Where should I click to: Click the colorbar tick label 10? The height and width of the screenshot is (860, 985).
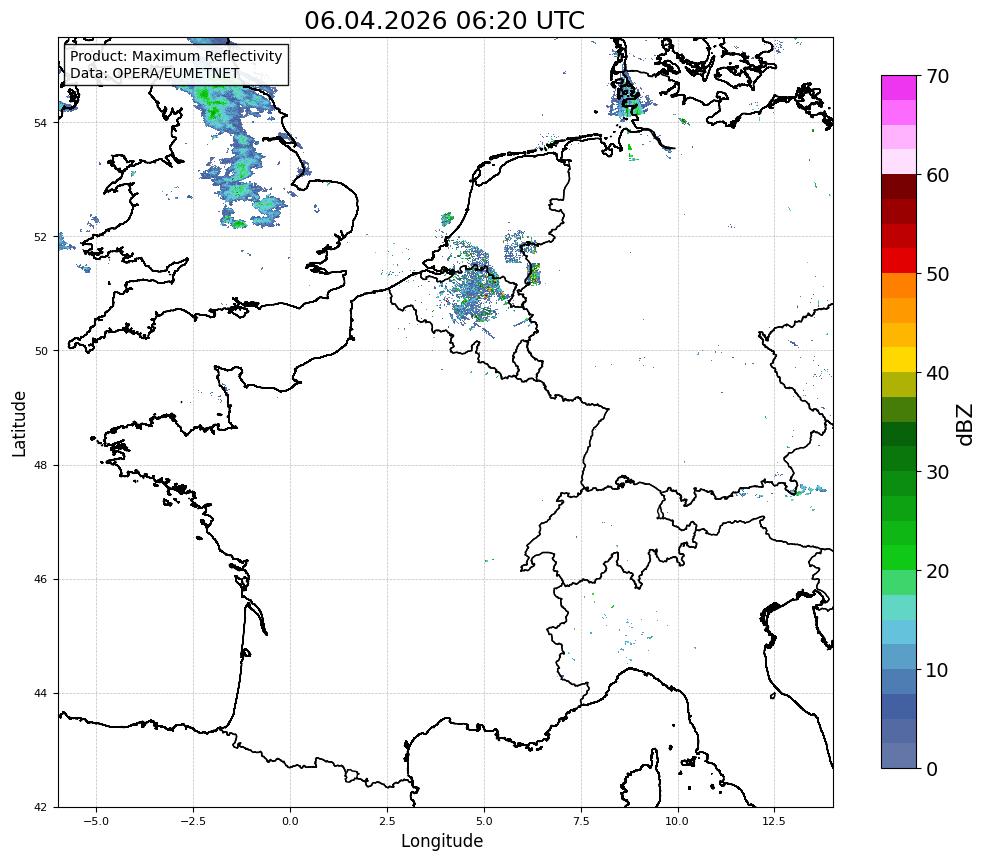(x=937, y=670)
